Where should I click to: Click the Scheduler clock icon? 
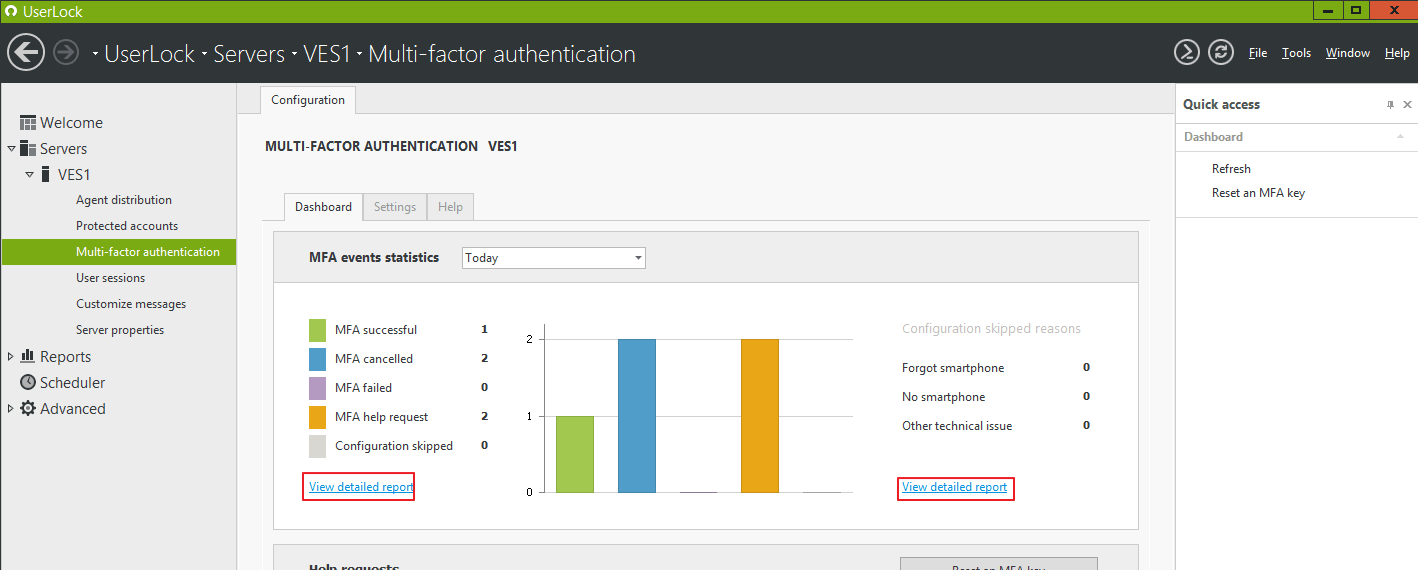[28, 382]
